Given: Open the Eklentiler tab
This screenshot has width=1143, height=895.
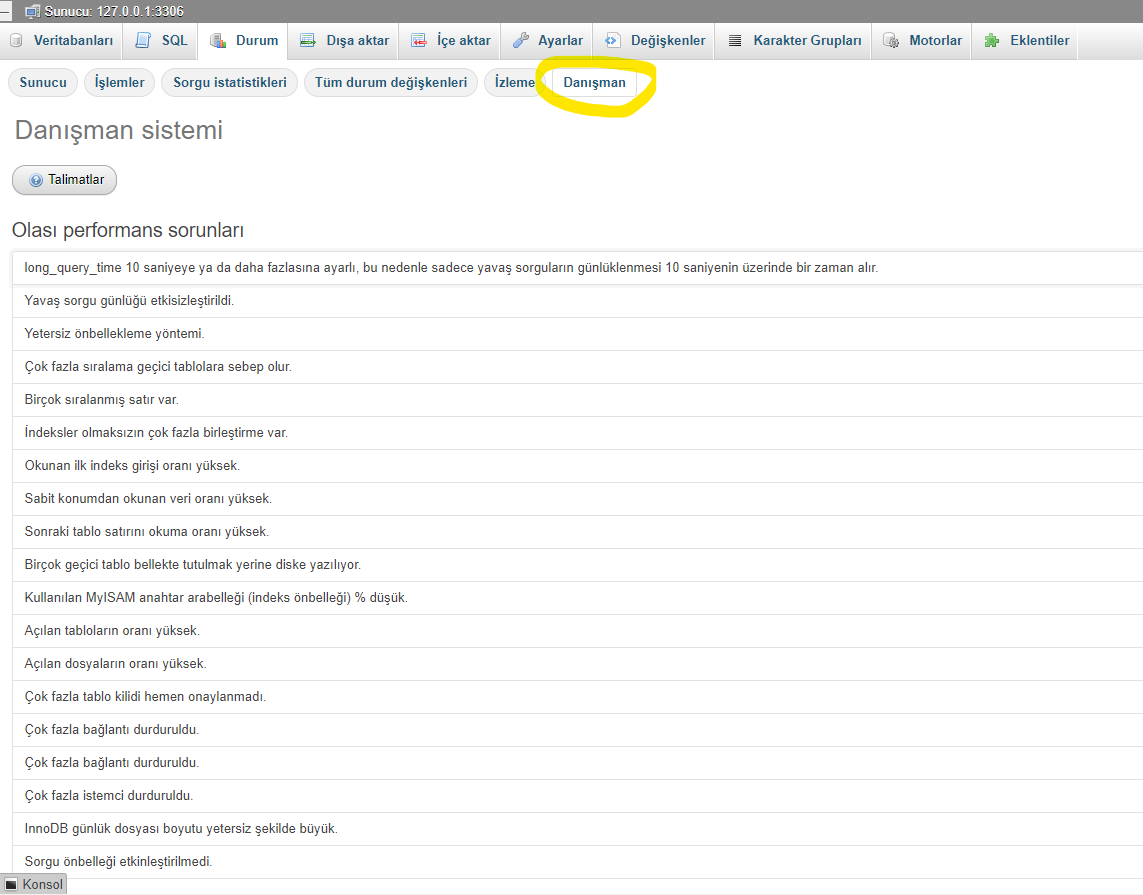Looking at the screenshot, I should point(1026,41).
